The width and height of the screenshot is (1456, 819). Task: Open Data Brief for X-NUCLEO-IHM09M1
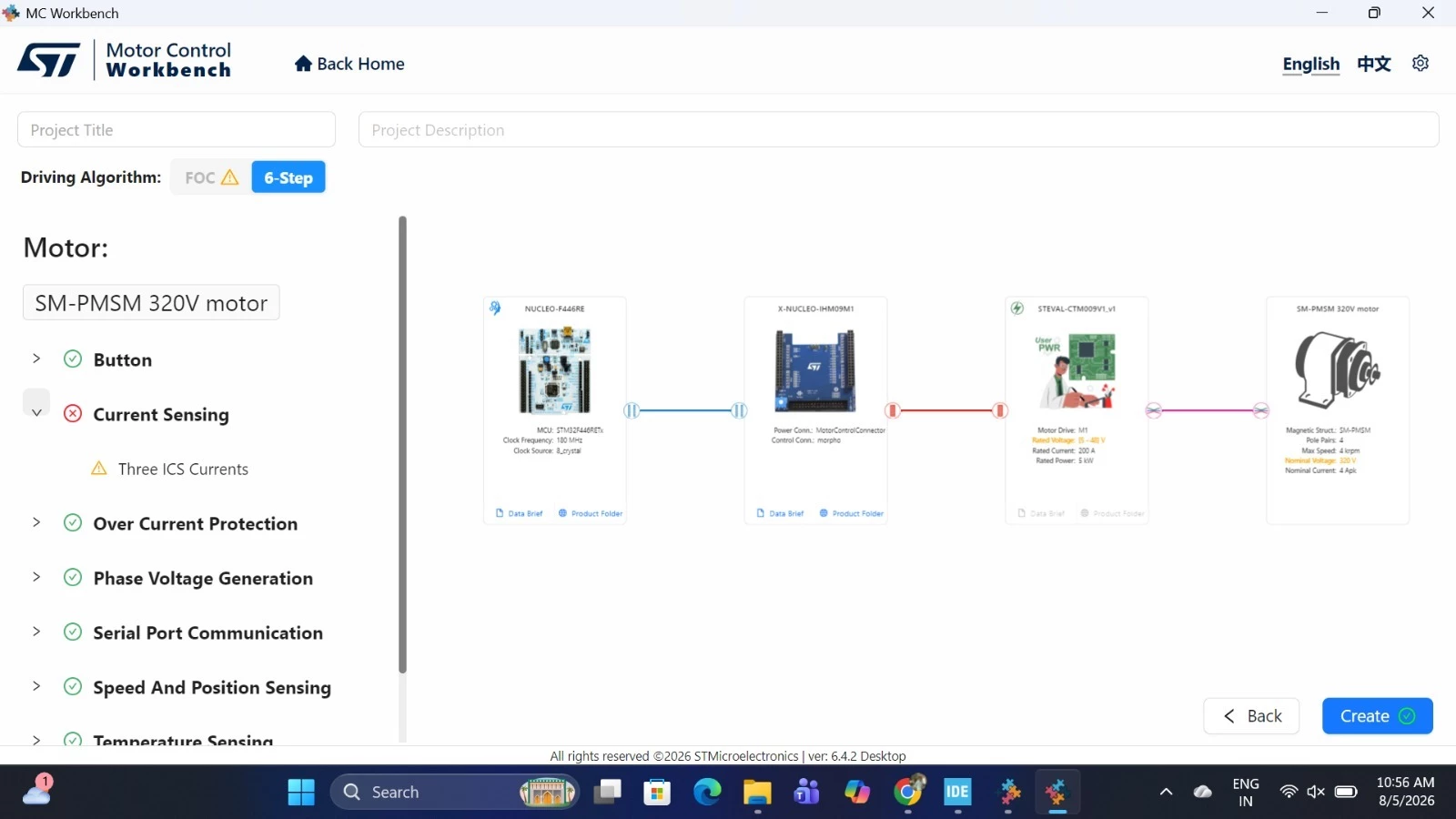[780, 513]
